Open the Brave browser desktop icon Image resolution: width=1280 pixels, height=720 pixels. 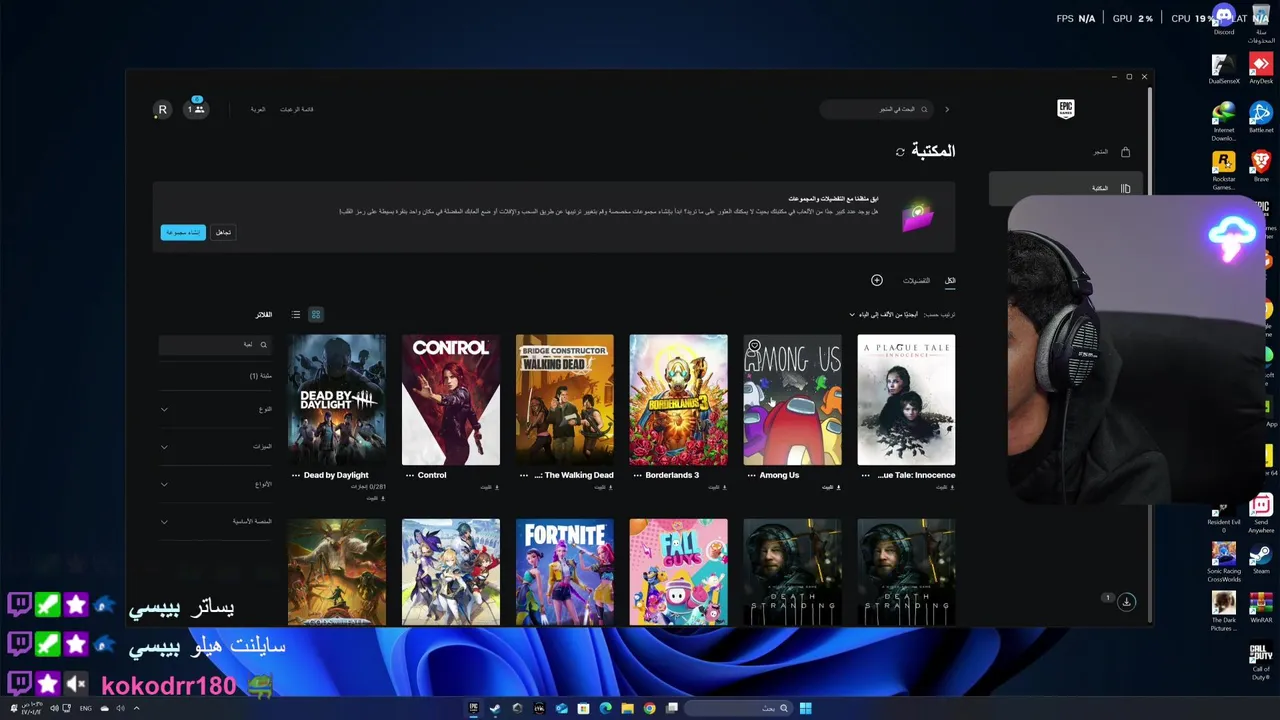(x=1261, y=165)
